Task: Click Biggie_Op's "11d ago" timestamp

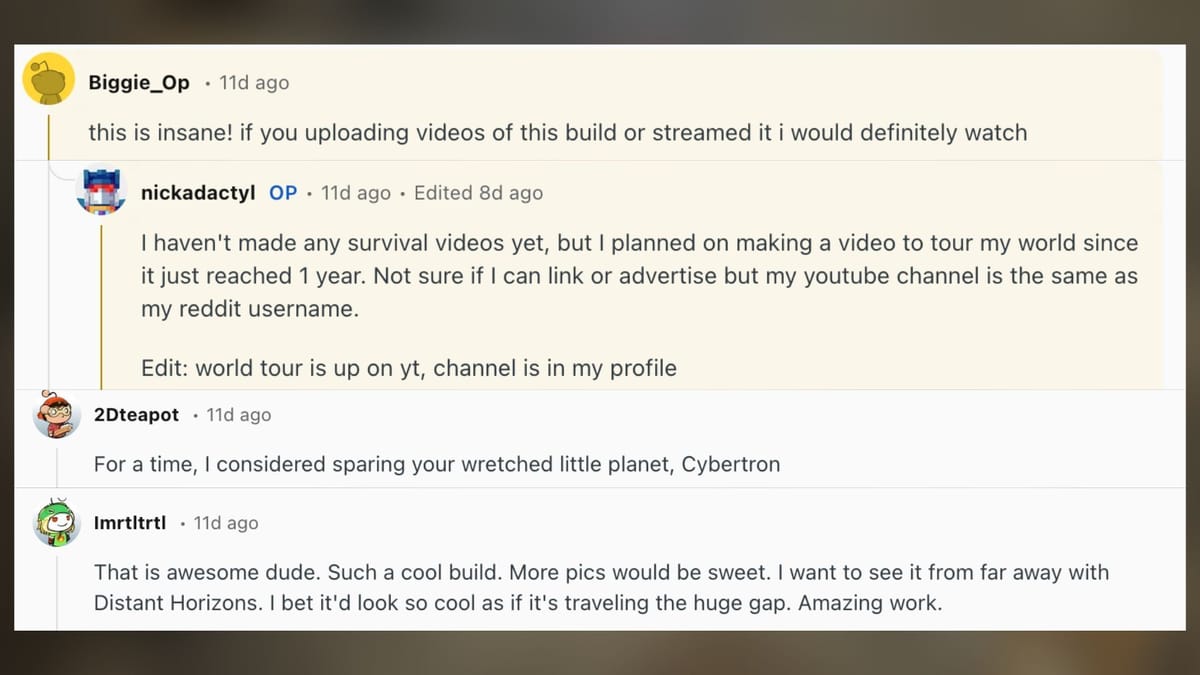Action: [x=254, y=83]
